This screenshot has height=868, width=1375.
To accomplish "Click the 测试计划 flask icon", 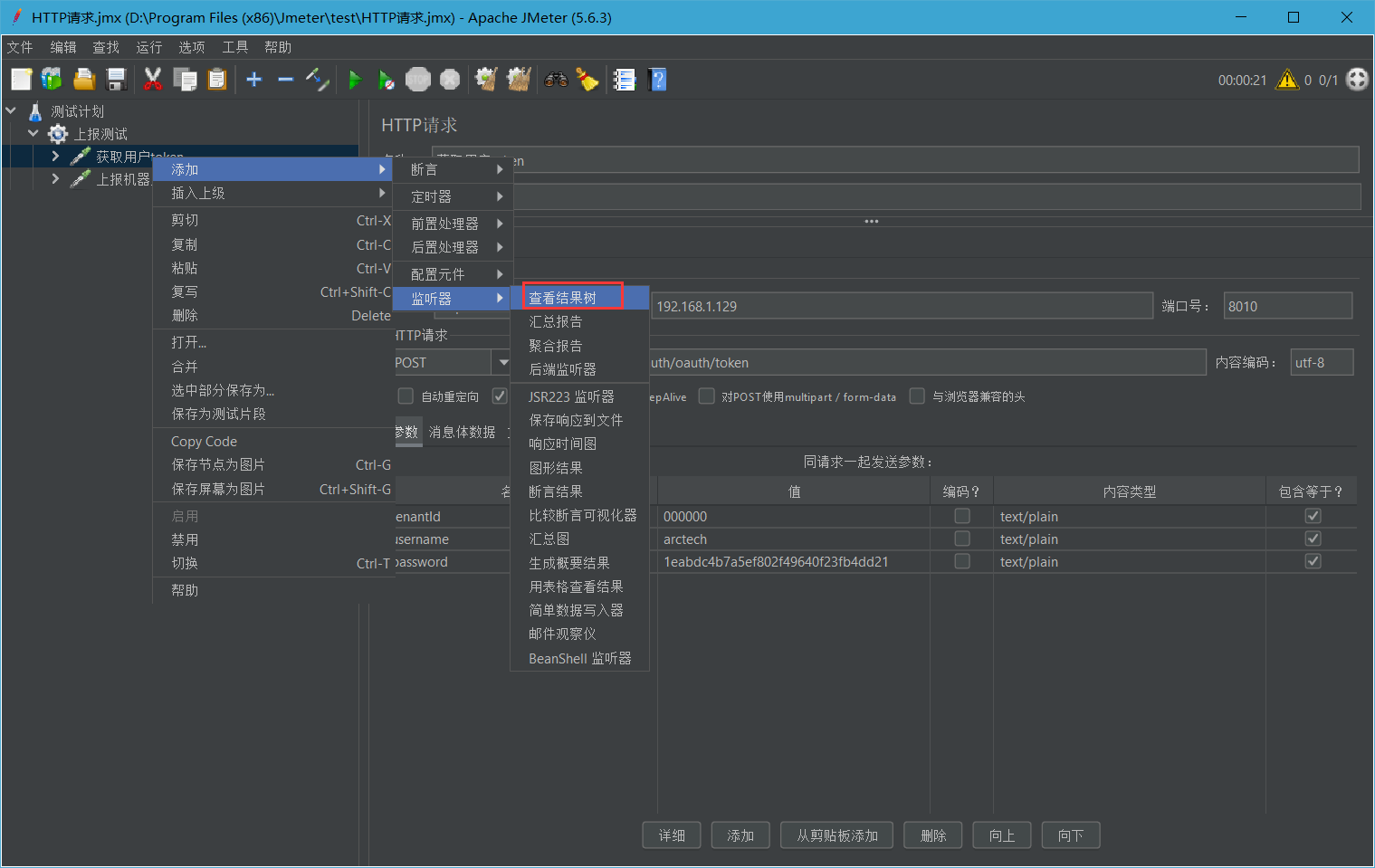I will [35, 111].
